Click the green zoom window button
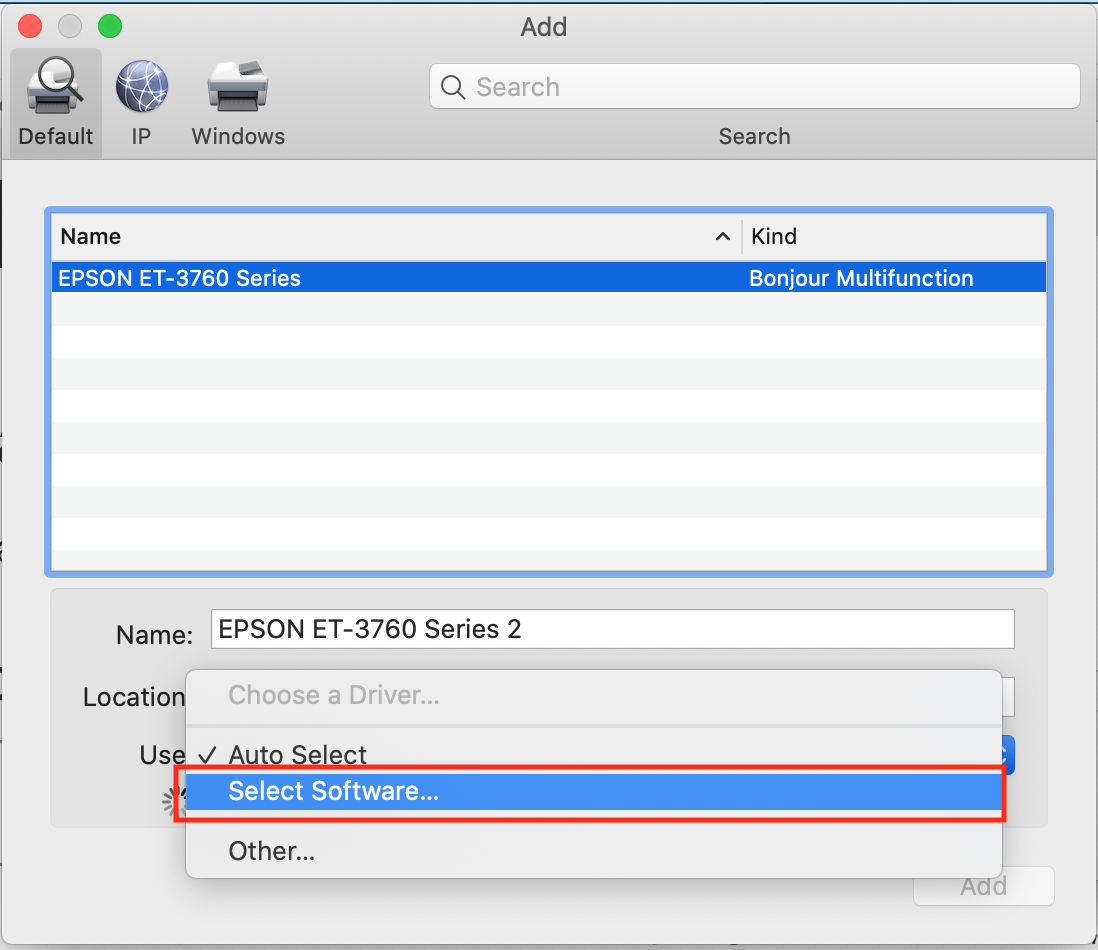Image resolution: width=1098 pixels, height=950 pixels. pos(110,26)
